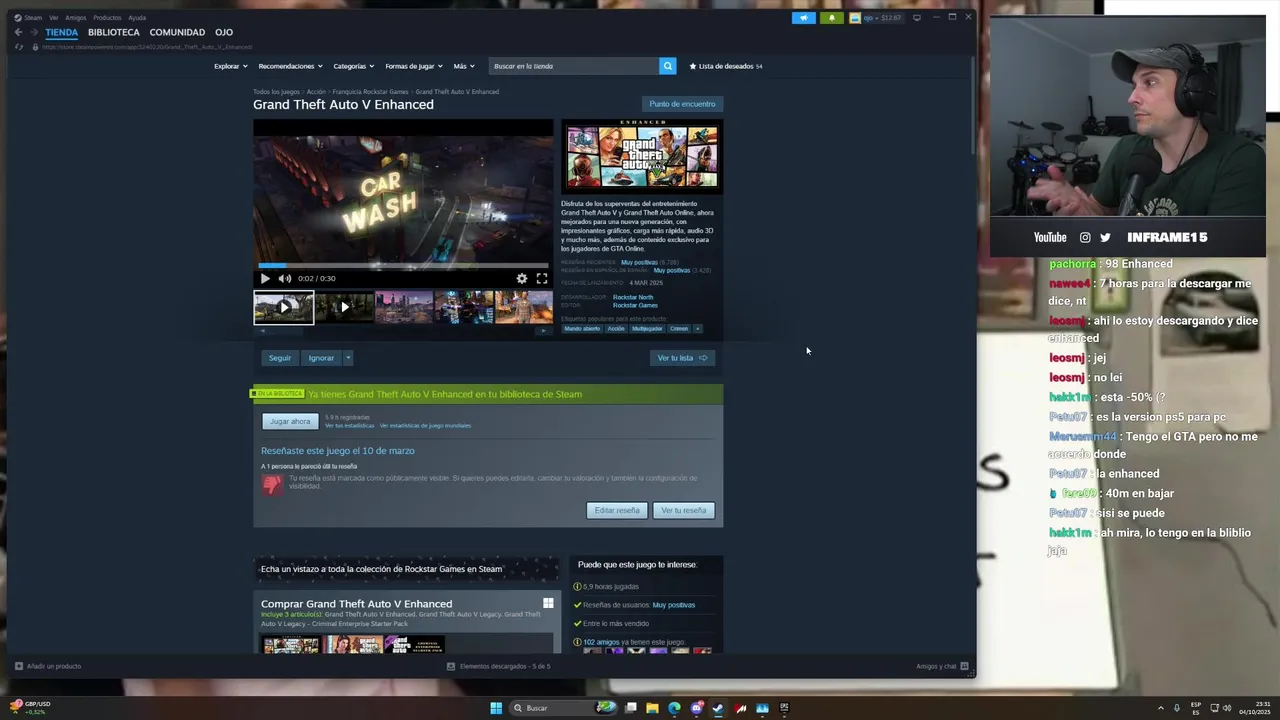Open the green notifications bell
Screen dimensions: 1280x720
tap(831, 17)
